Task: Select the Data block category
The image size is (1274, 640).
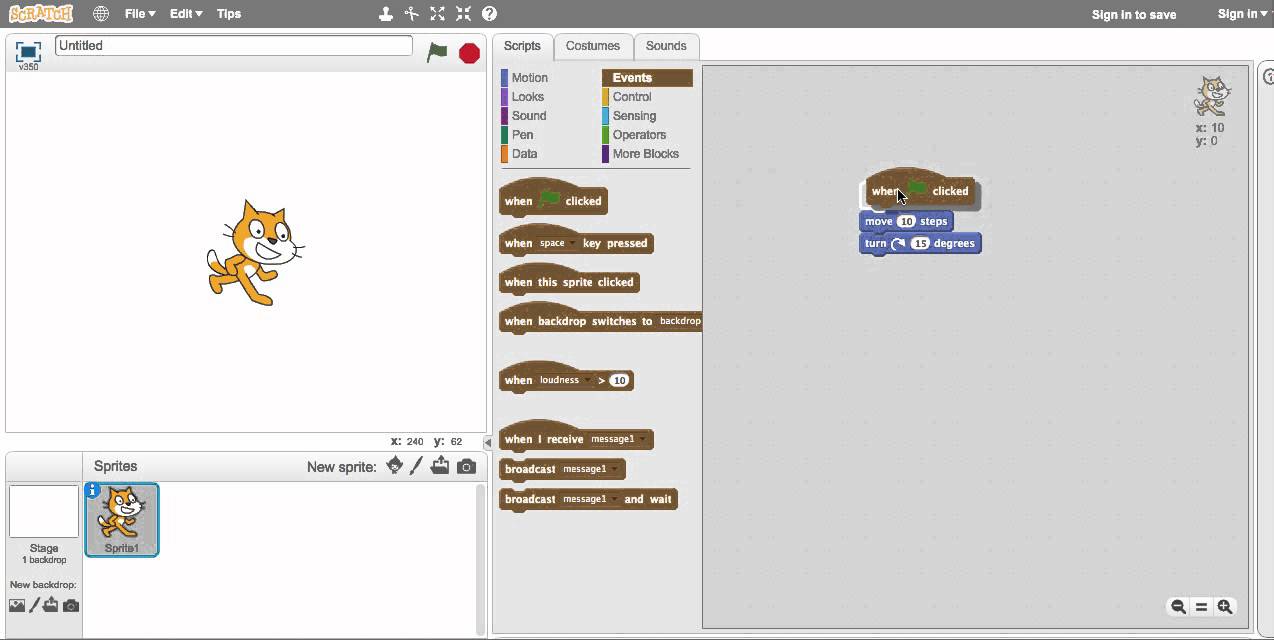Action: 524,154
